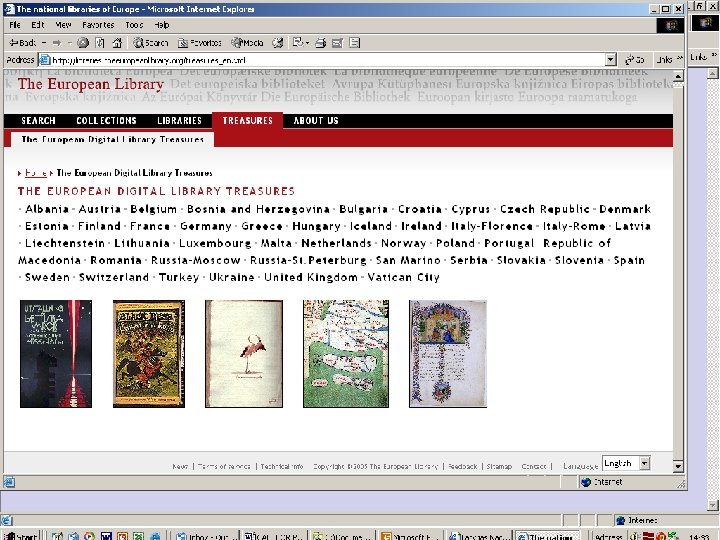The width and height of the screenshot is (720, 540).
Task: Open the Favorites toolbar button
Action: point(200,43)
